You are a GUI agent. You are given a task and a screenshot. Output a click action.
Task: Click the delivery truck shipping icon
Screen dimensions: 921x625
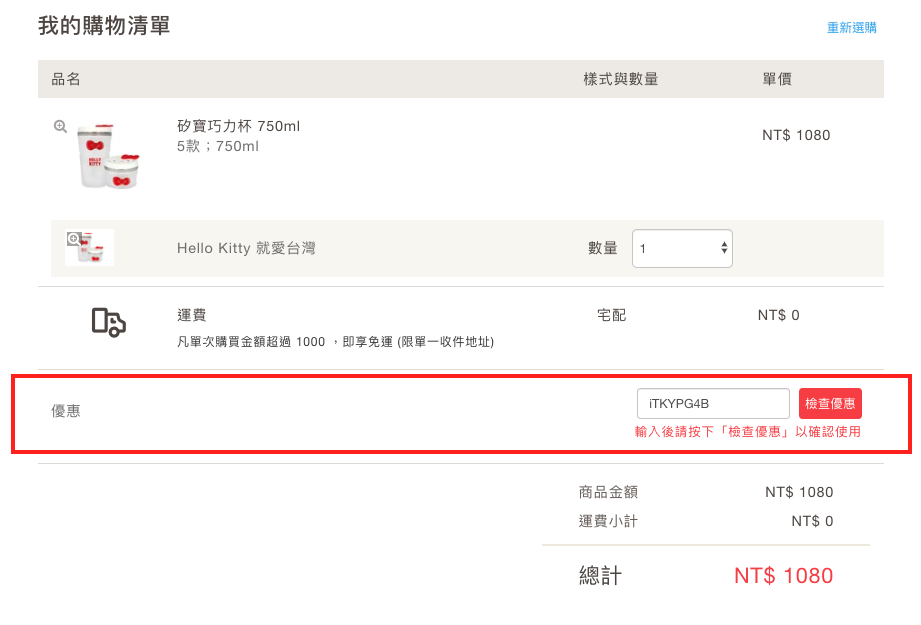108,321
